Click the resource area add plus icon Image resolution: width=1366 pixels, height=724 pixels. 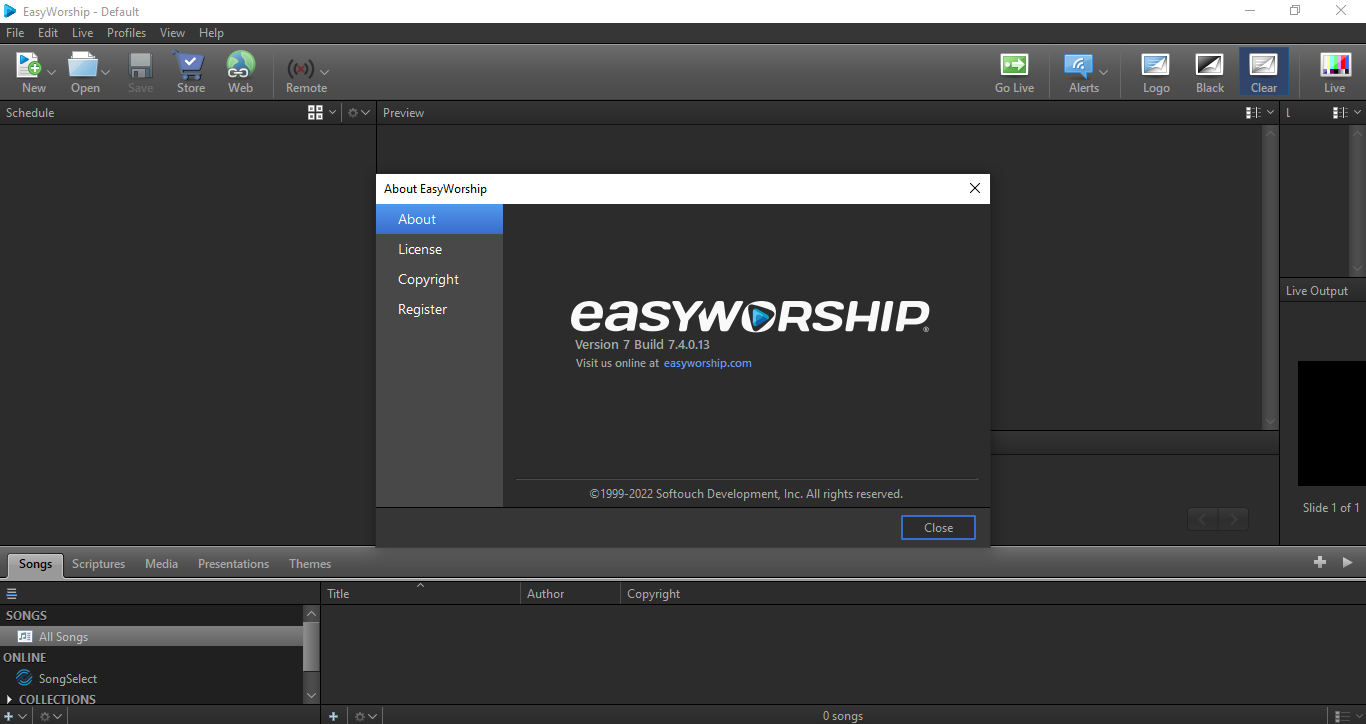click(1320, 563)
